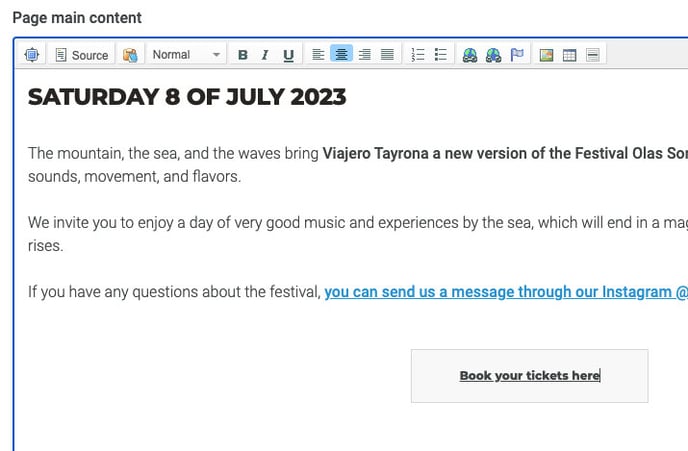Toggle italic formatting
This screenshot has height=451, width=688.
click(265, 55)
